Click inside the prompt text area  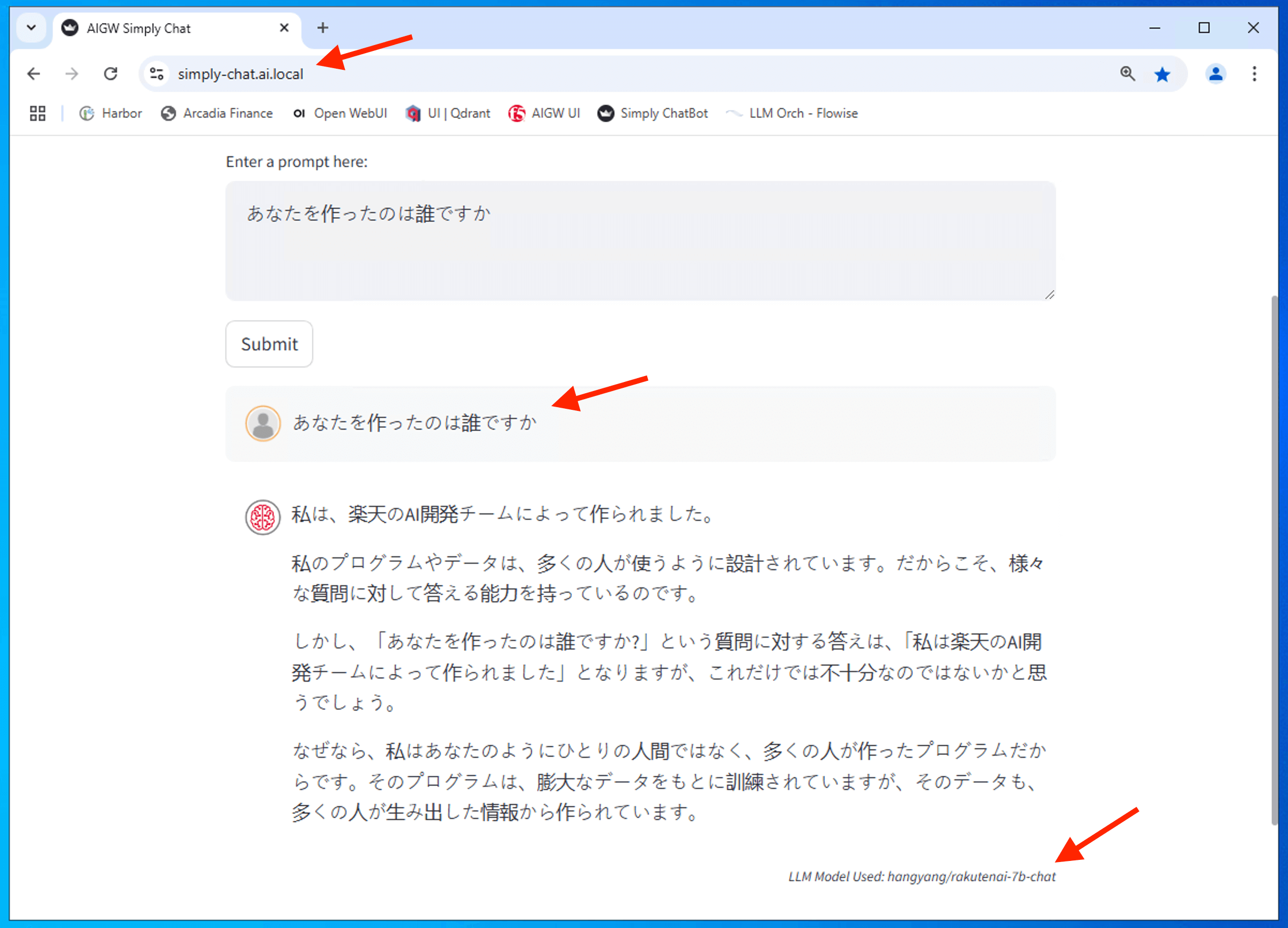[x=640, y=250]
